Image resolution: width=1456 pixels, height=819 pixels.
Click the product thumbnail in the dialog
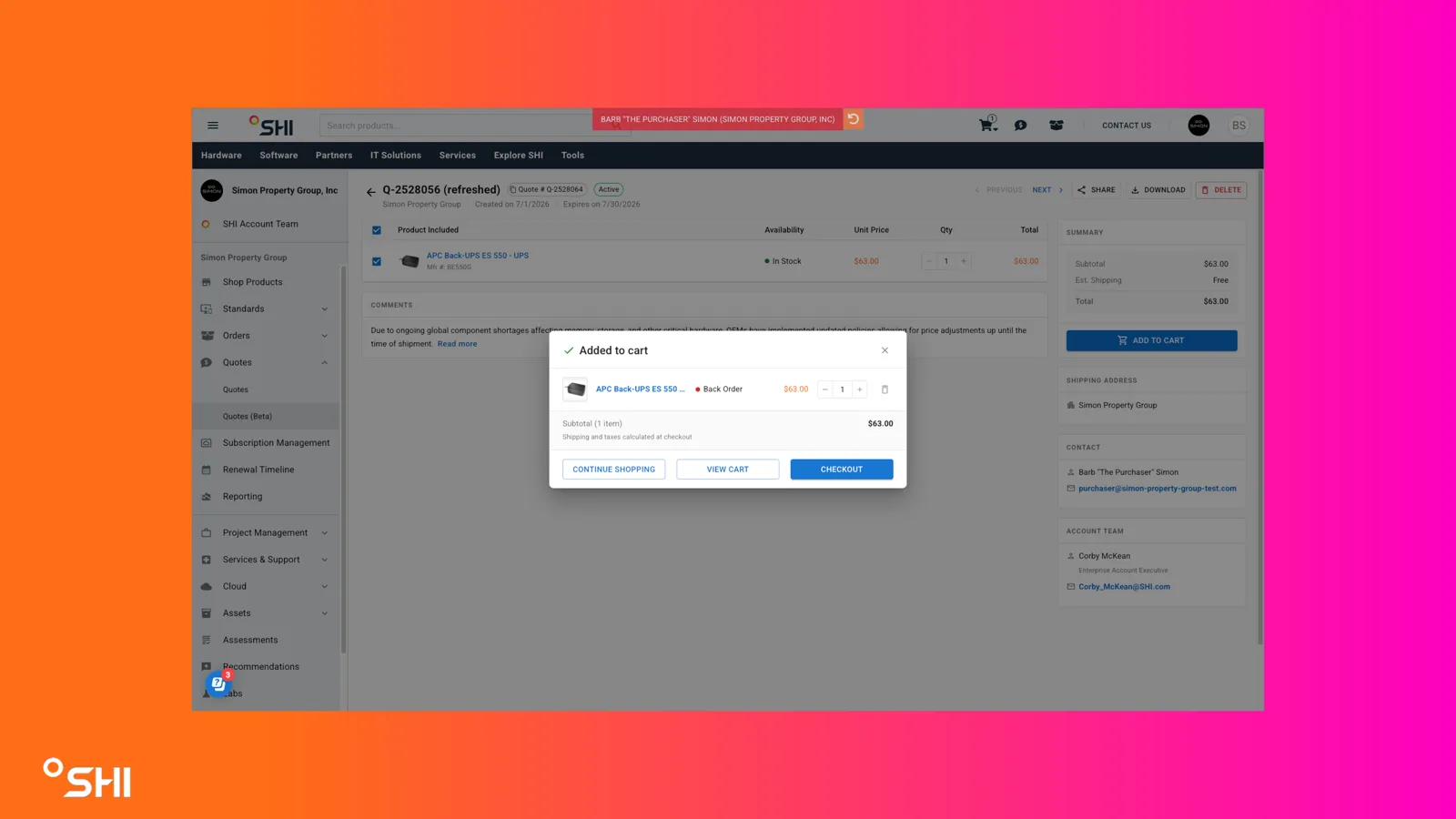coord(575,389)
